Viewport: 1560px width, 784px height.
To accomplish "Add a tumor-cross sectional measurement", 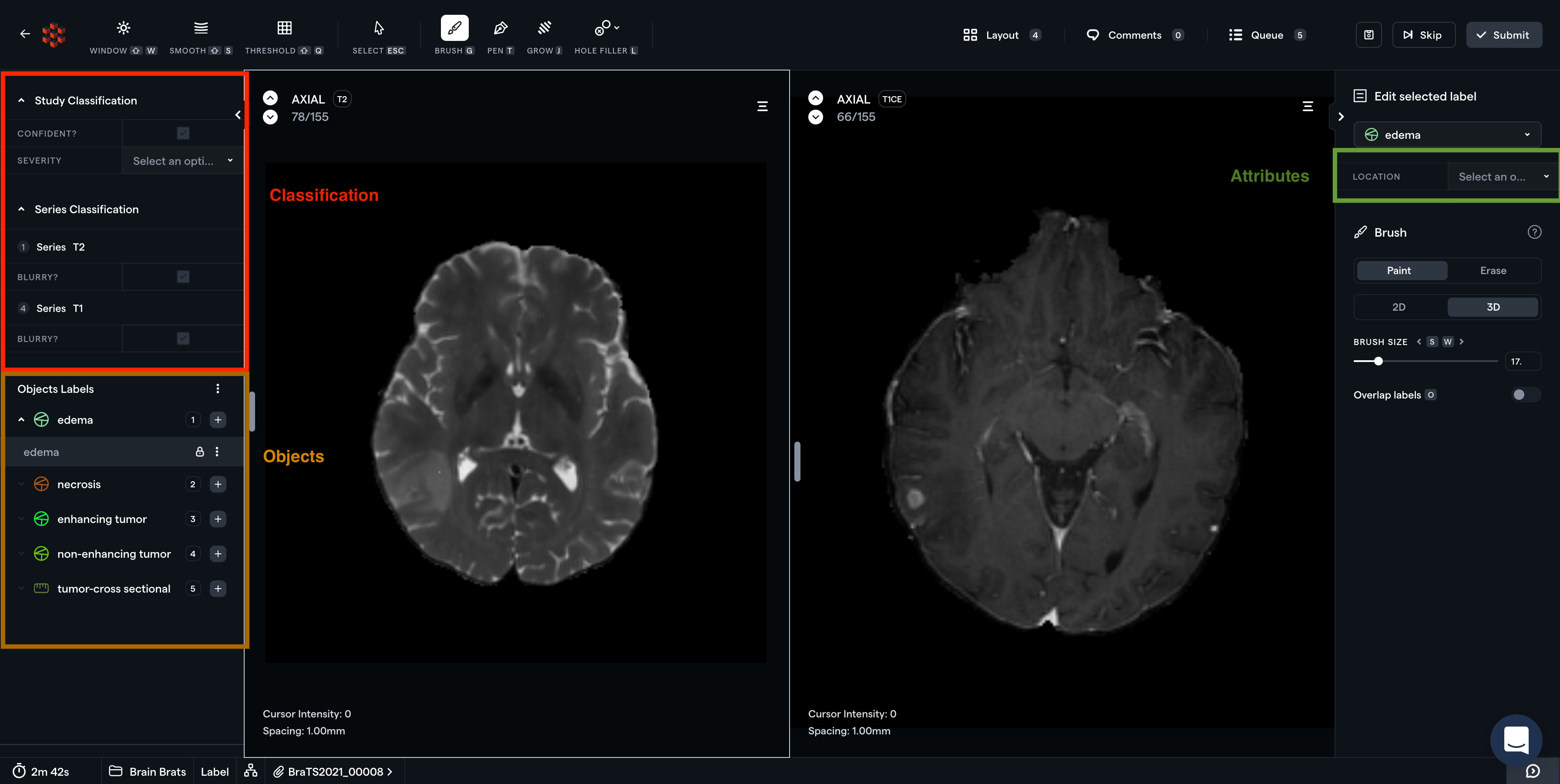I will (218, 589).
